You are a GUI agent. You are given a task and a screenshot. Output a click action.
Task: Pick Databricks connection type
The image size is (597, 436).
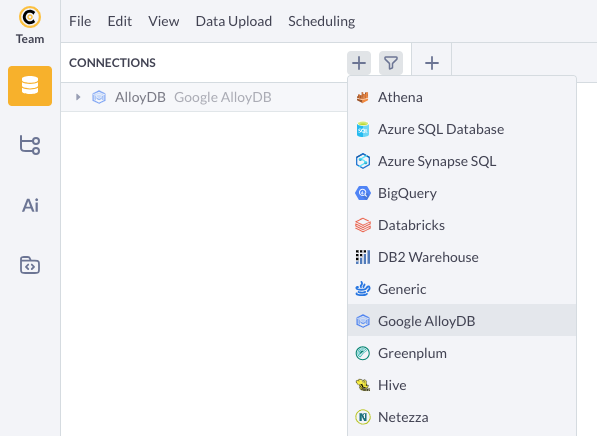click(x=462, y=225)
